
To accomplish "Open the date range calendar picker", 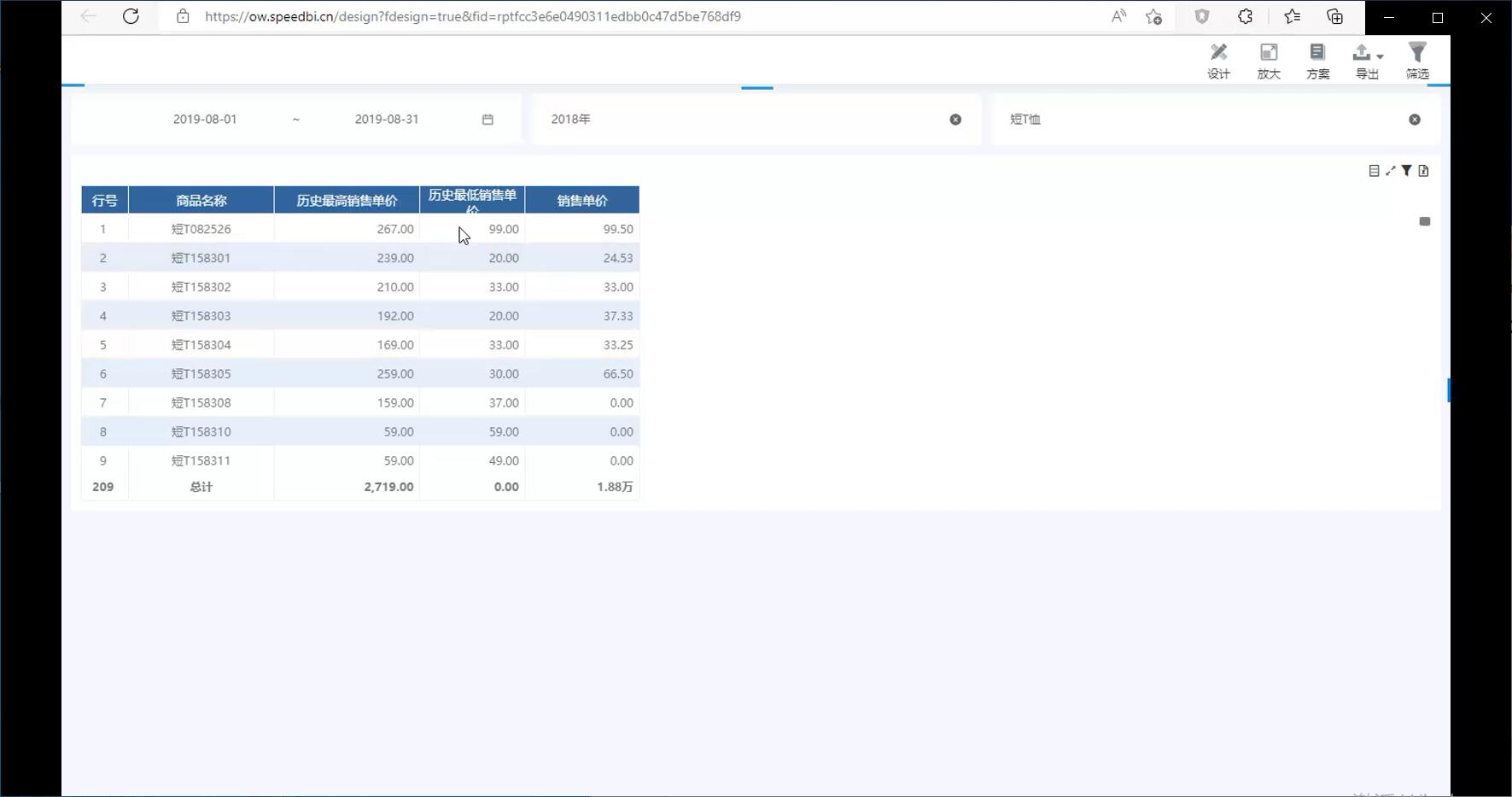I will [x=487, y=120].
